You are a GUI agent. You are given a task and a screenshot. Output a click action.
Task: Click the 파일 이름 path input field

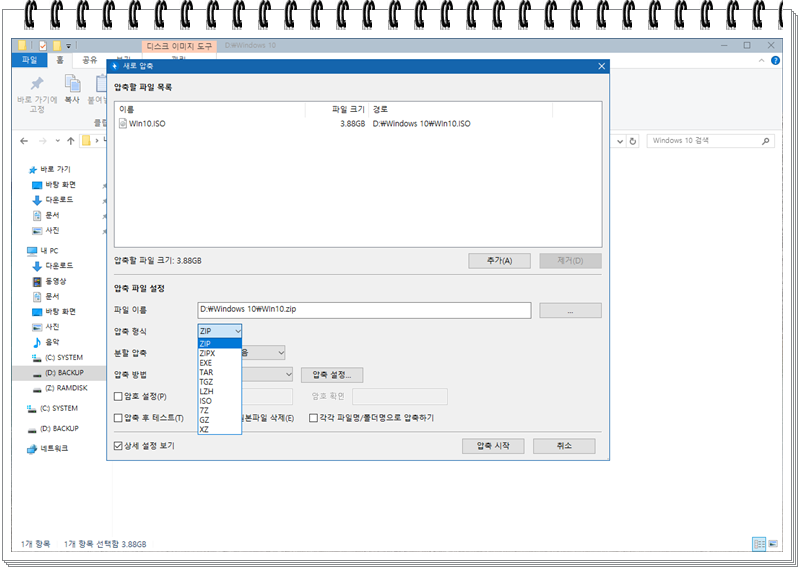(x=364, y=310)
